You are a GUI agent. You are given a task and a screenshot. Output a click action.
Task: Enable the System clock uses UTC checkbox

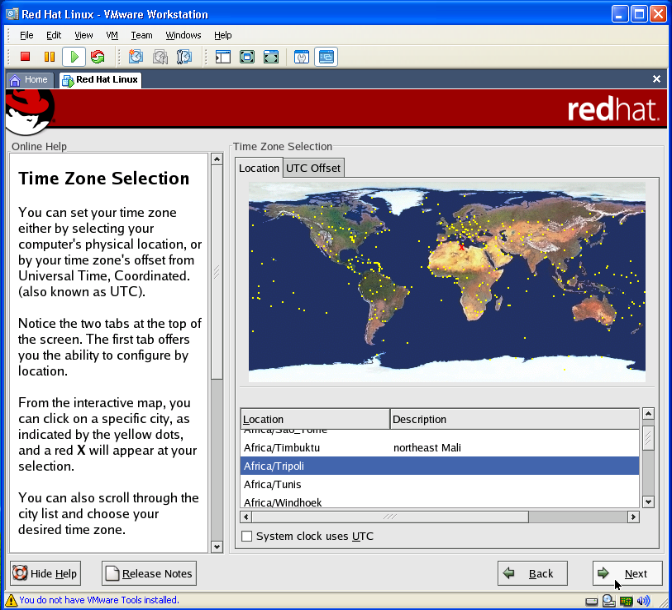click(247, 537)
